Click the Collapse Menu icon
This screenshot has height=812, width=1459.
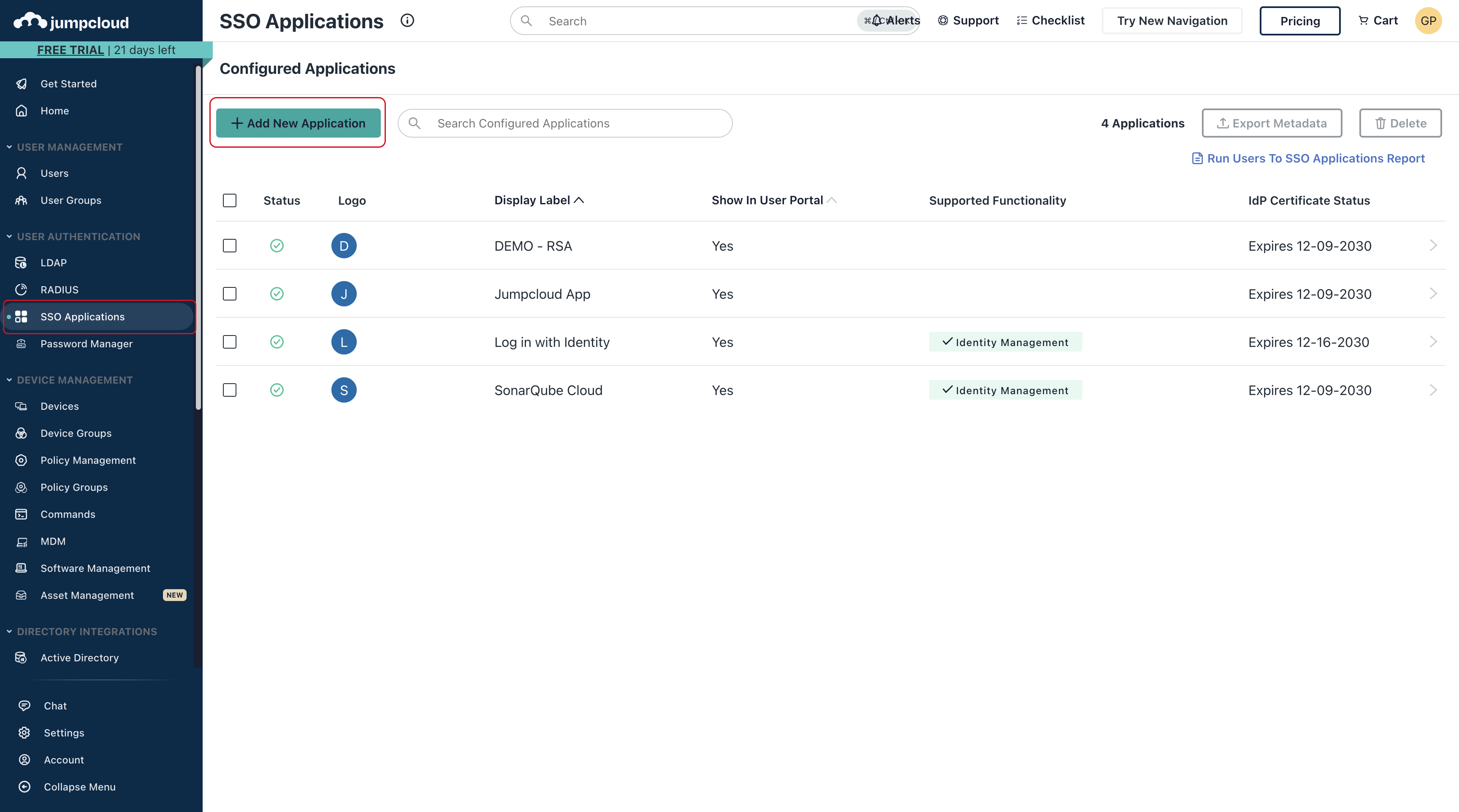click(24, 787)
